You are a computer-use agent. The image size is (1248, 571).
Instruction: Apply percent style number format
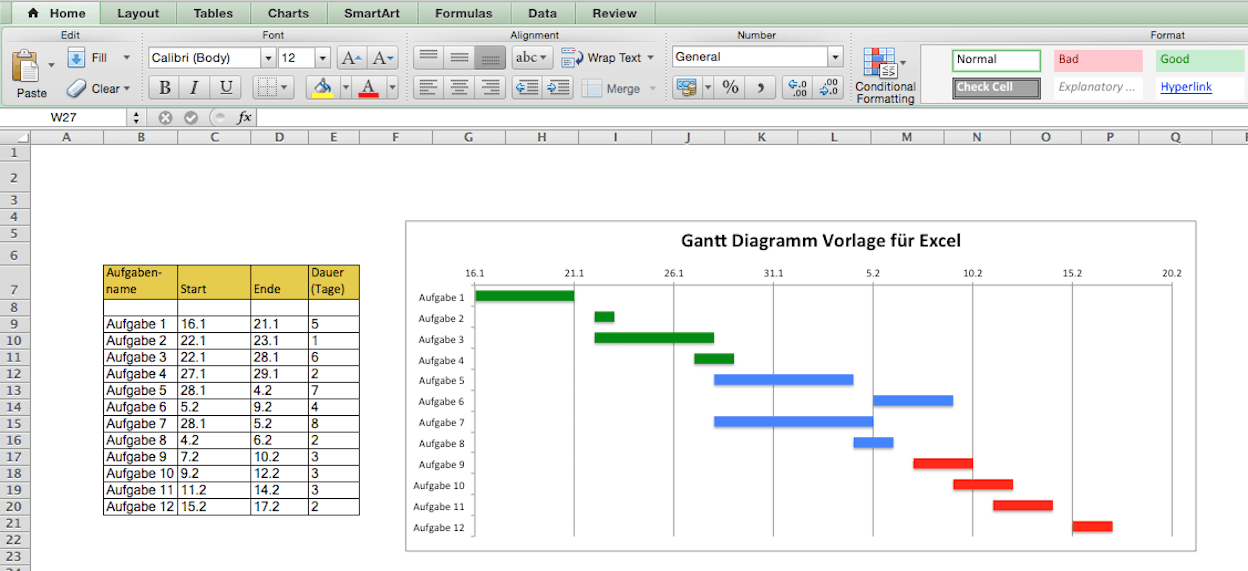[730, 88]
